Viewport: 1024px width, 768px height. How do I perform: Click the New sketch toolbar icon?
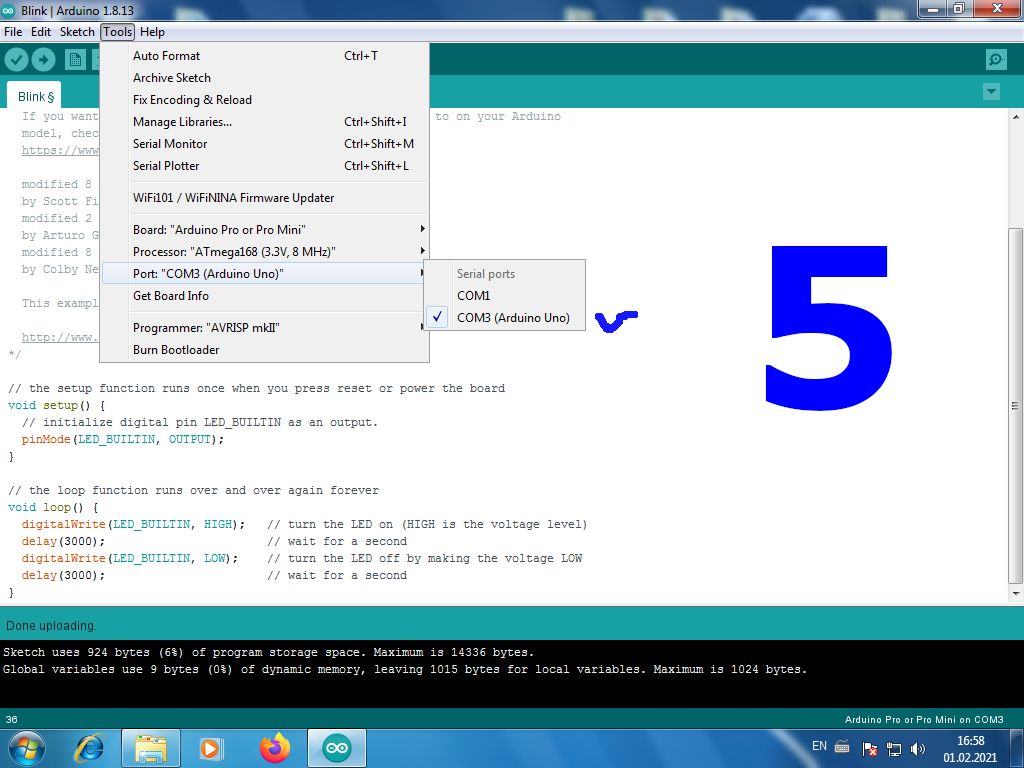point(75,60)
